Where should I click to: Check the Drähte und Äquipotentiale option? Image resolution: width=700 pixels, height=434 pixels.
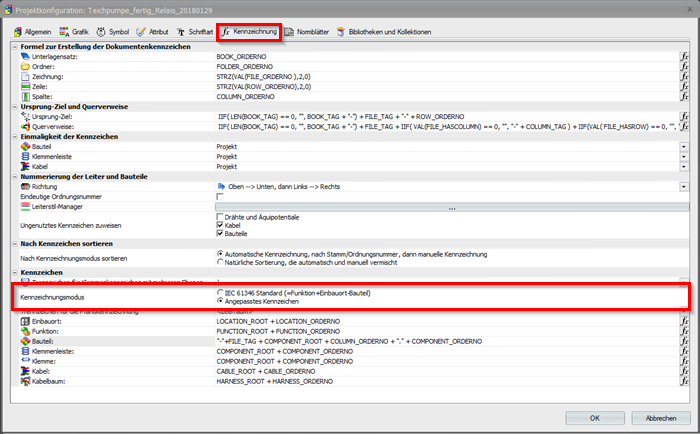click(x=221, y=216)
